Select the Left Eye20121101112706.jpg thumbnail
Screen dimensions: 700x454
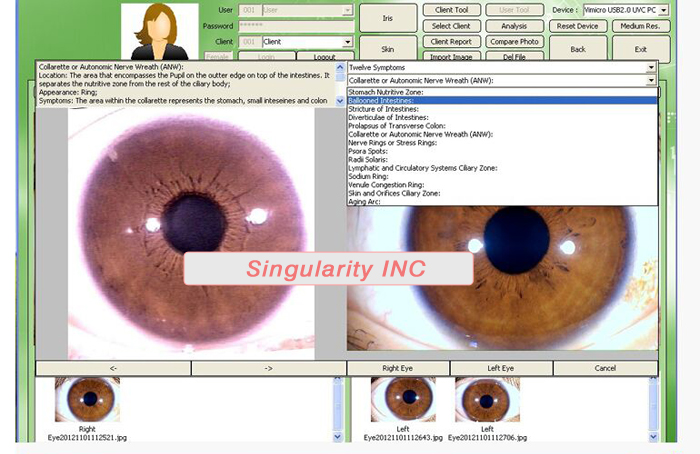[x=485, y=400]
